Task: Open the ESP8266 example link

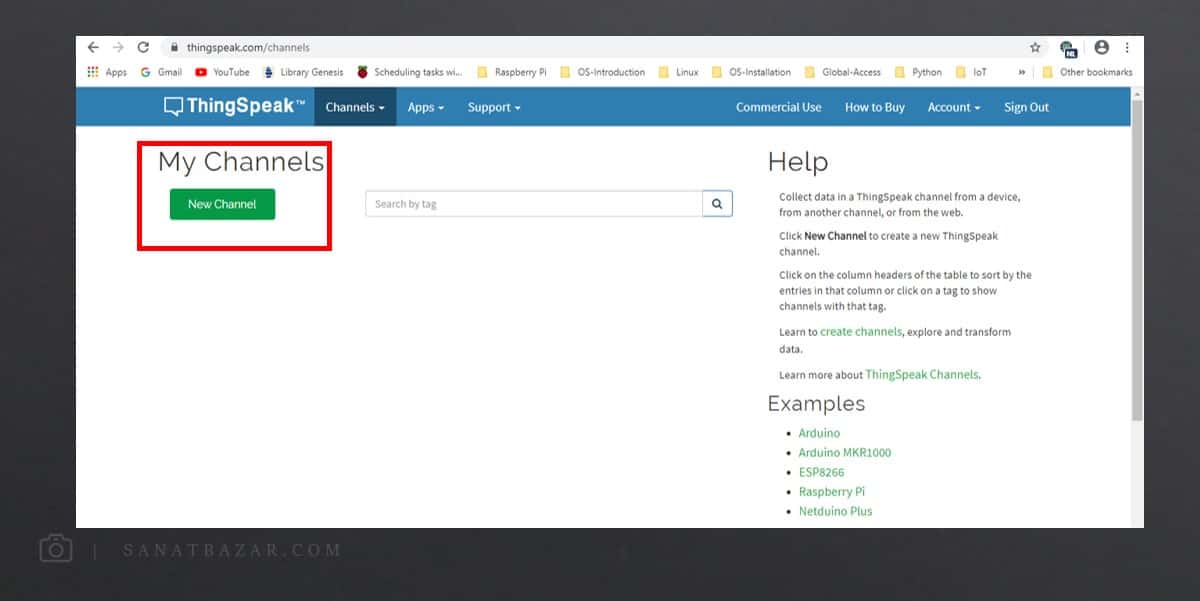Action: 821,472
